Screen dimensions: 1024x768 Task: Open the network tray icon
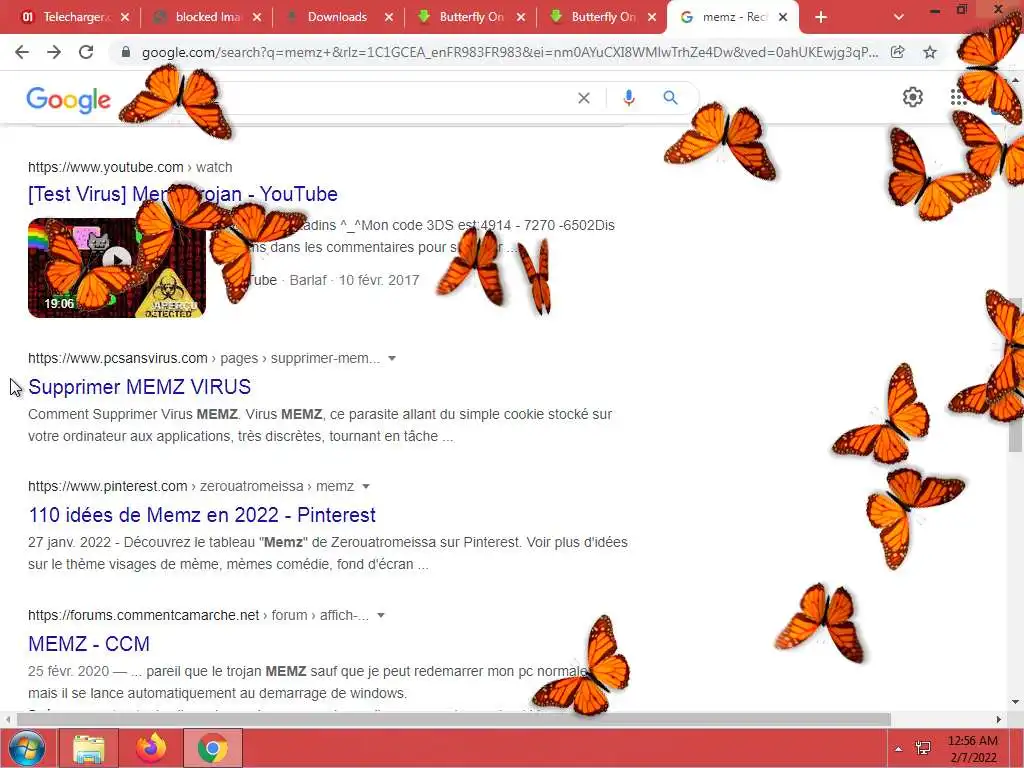[923, 748]
